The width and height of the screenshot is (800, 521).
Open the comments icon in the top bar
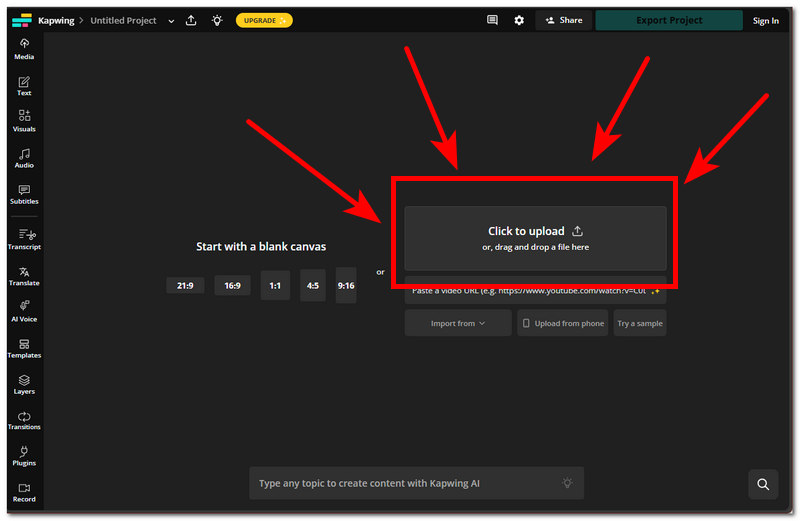coord(492,20)
